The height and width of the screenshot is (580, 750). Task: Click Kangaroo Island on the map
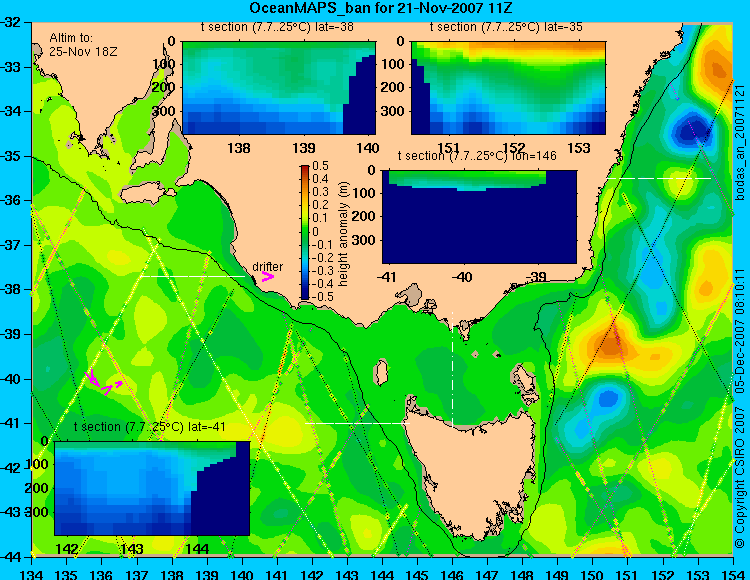145,194
